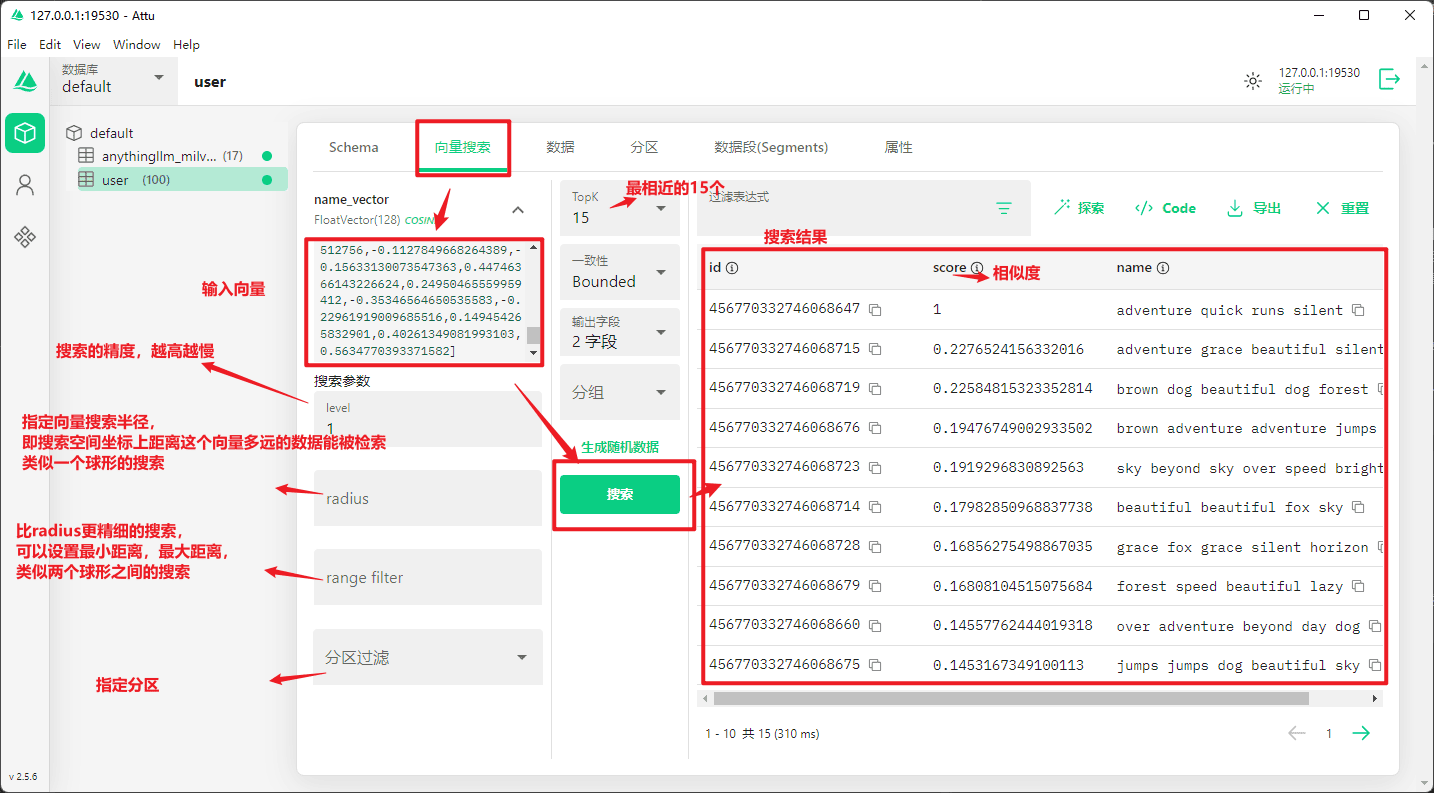Open the System view sidebar icon
This screenshot has width=1434, height=793.
(25, 237)
